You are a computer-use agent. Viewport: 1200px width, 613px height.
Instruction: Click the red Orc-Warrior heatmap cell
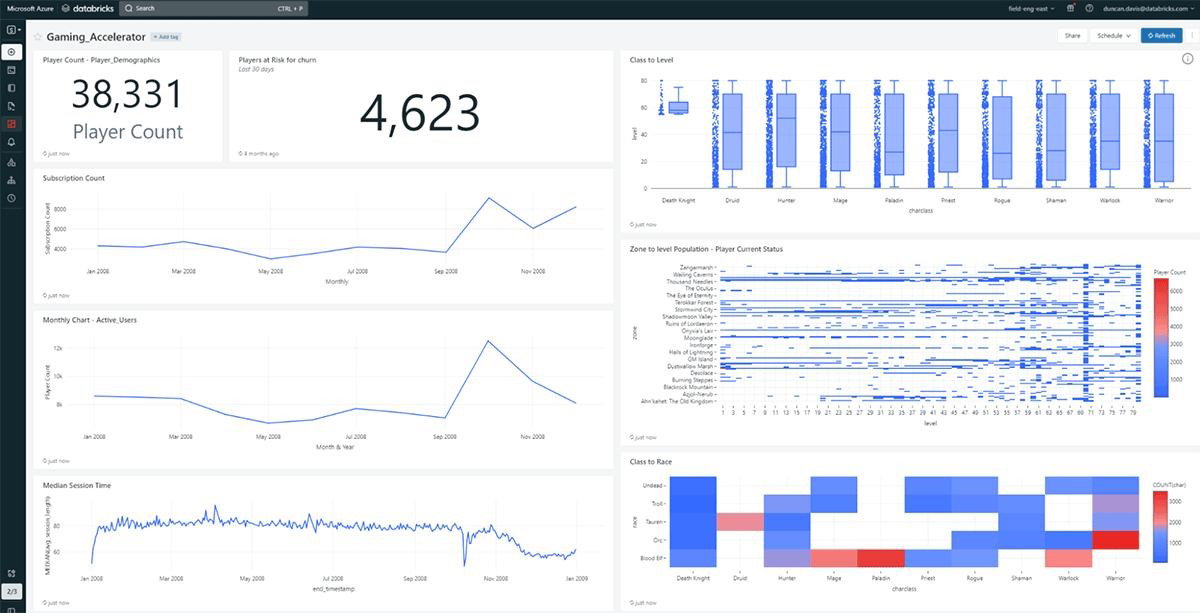[x=1116, y=540]
